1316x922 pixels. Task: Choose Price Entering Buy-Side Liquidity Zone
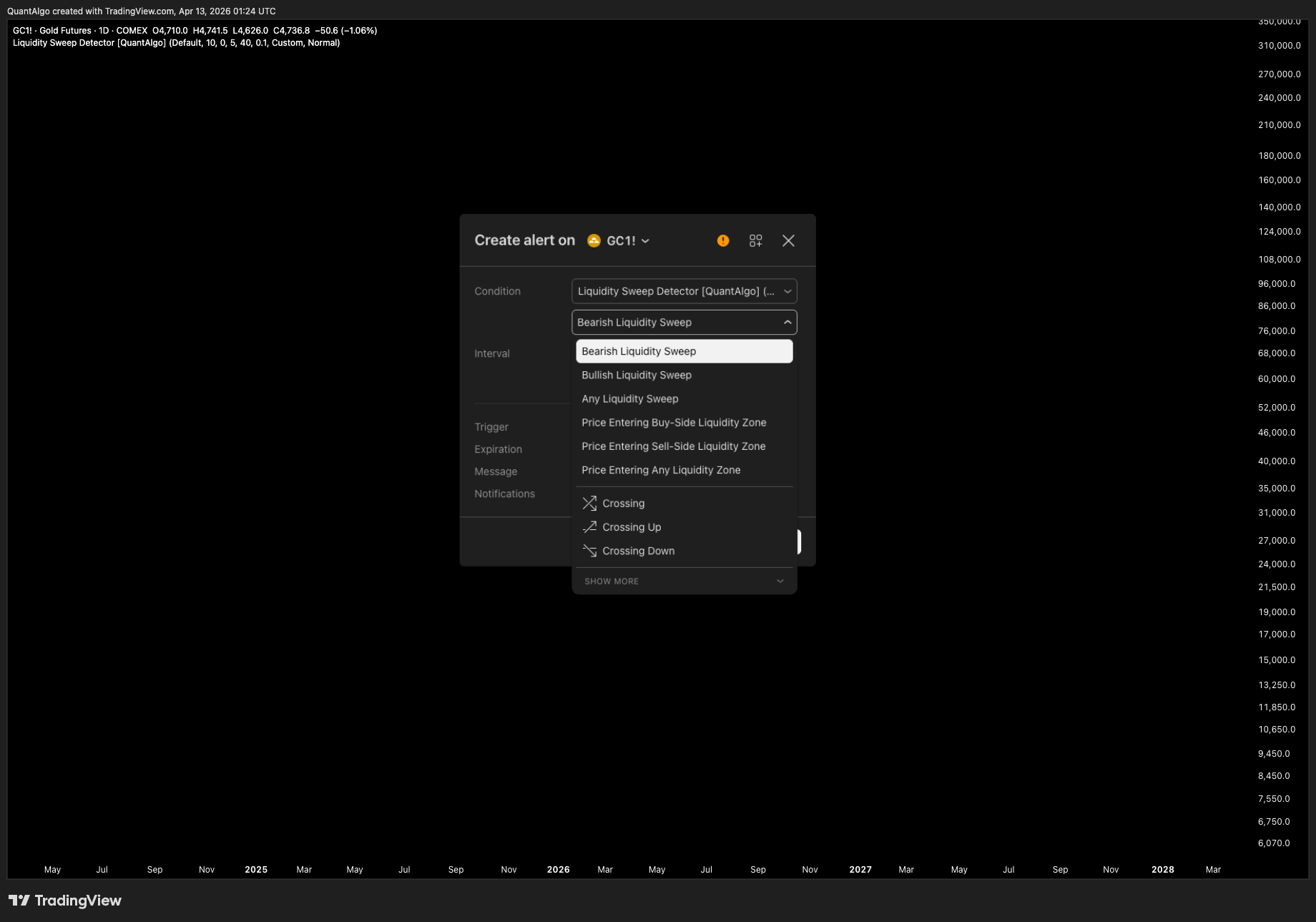tap(684, 423)
